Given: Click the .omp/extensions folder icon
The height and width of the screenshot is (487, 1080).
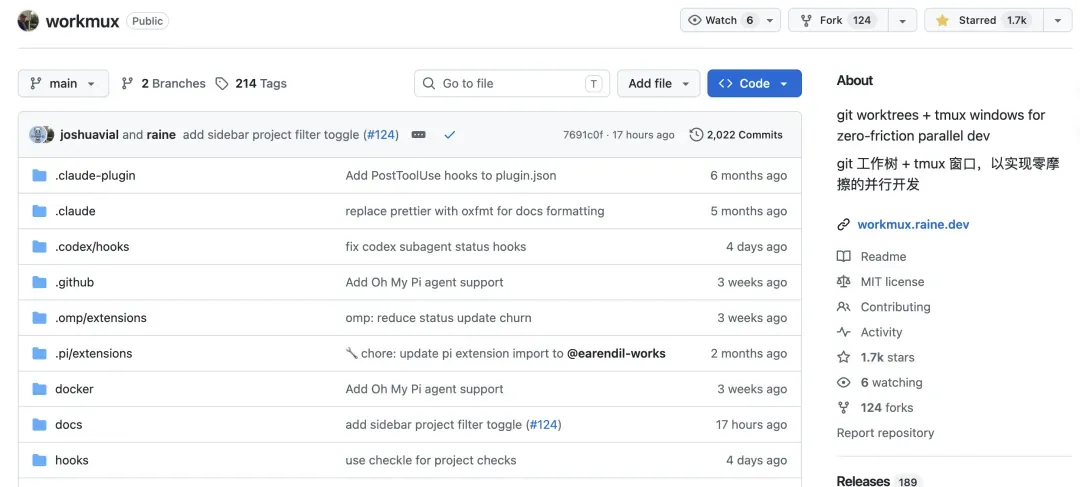Looking at the screenshot, I should (x=39, y=318).
